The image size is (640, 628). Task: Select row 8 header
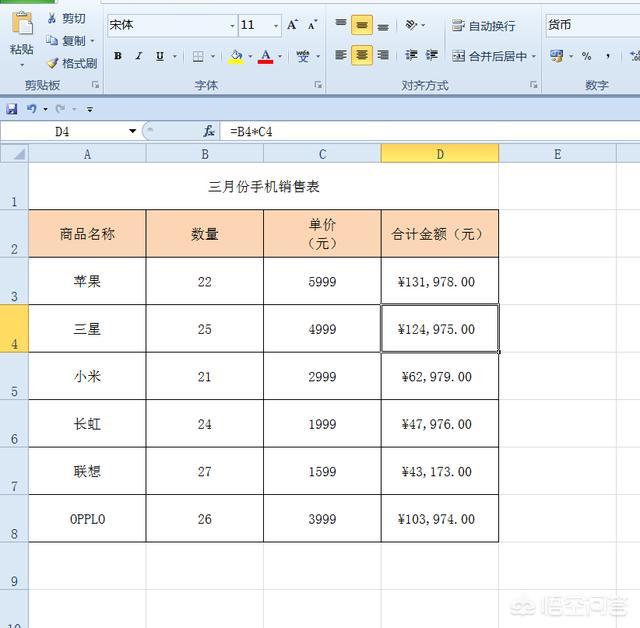[14, 519]
